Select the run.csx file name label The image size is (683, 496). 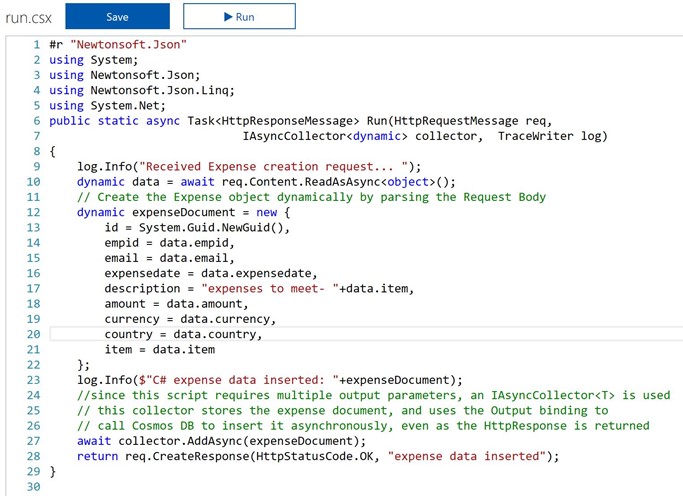(27, 17)
